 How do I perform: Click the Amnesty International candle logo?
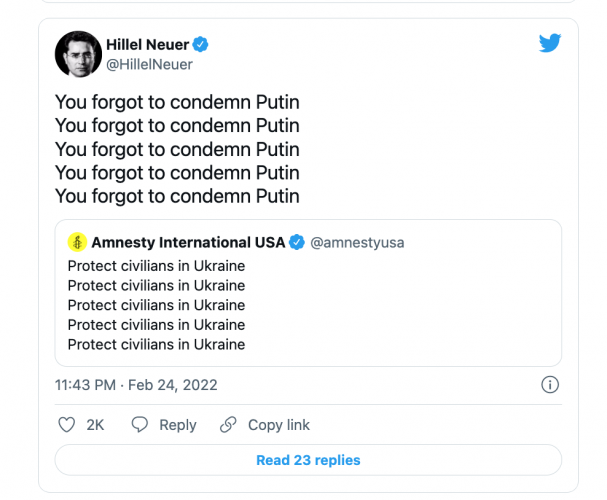pos(77,242)
